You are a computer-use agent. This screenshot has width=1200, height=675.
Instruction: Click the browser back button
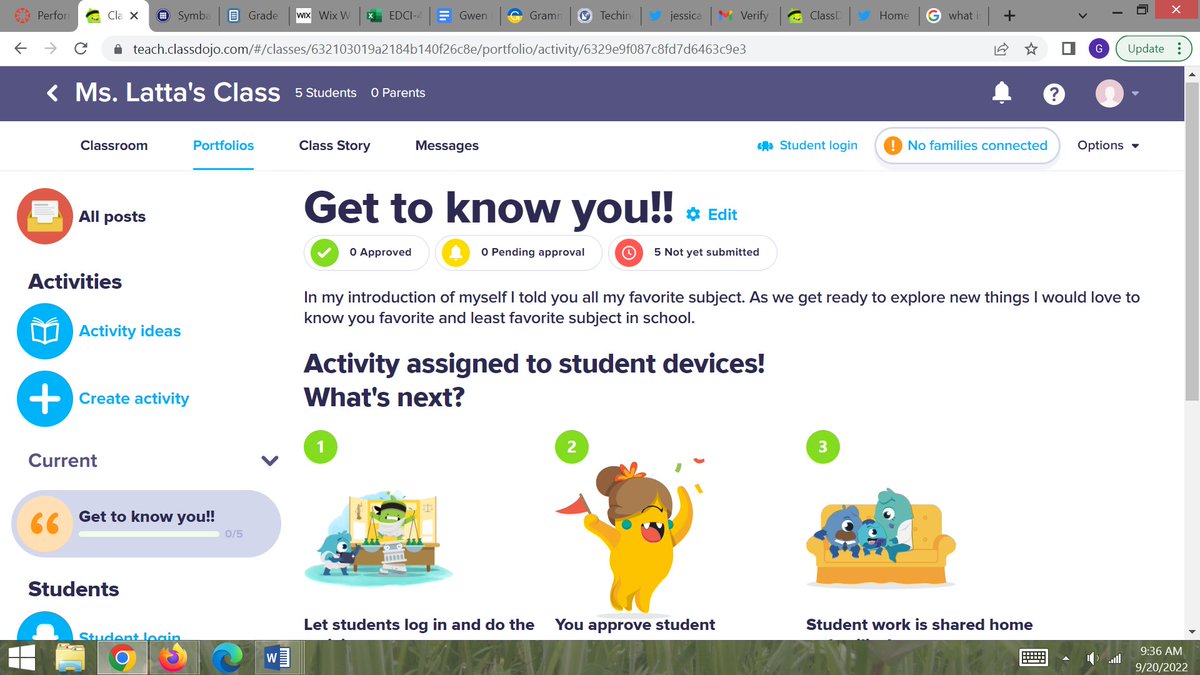pyautogui.click(x=21, y=48)
